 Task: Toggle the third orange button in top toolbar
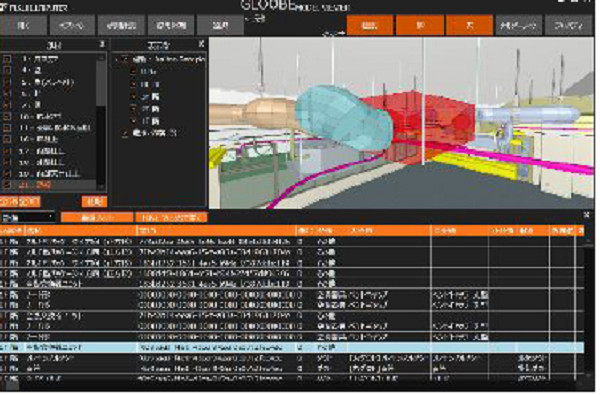point(470,26)
